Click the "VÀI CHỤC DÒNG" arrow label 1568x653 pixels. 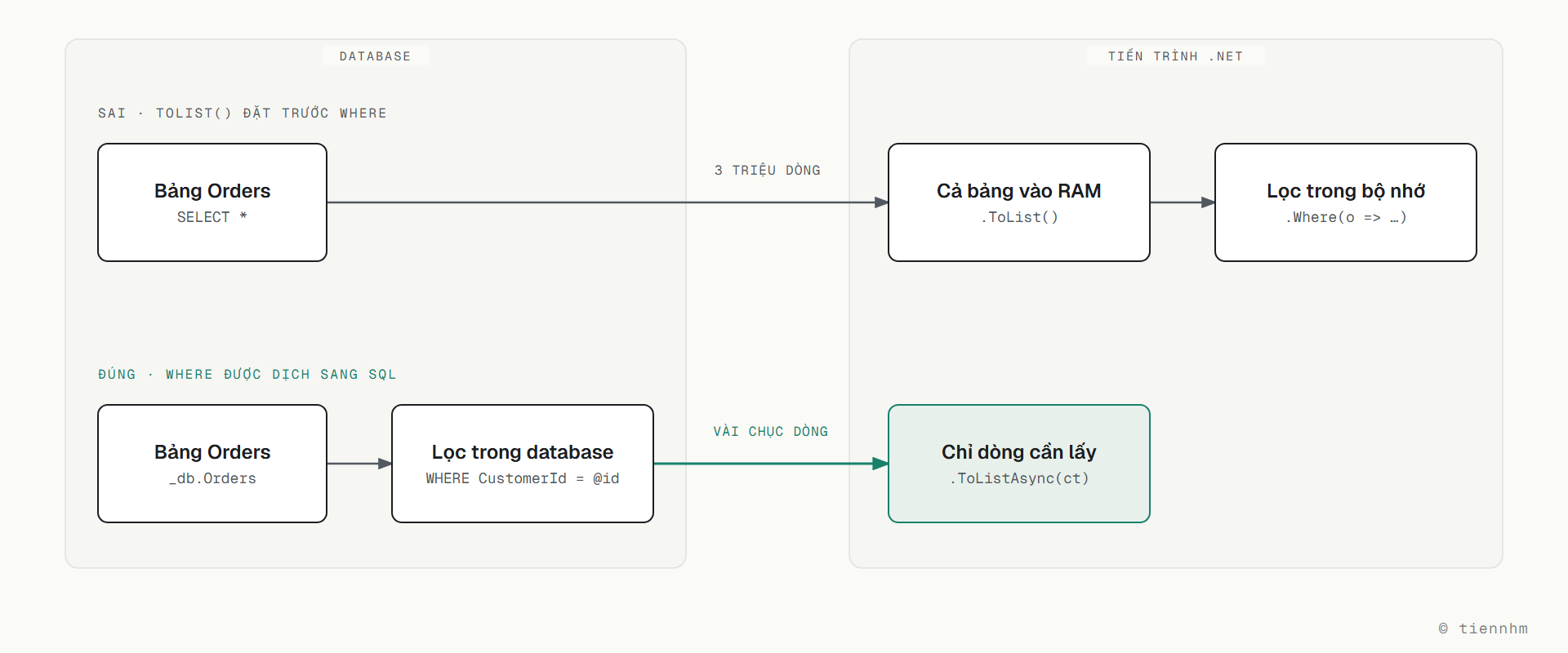[770, 431]
